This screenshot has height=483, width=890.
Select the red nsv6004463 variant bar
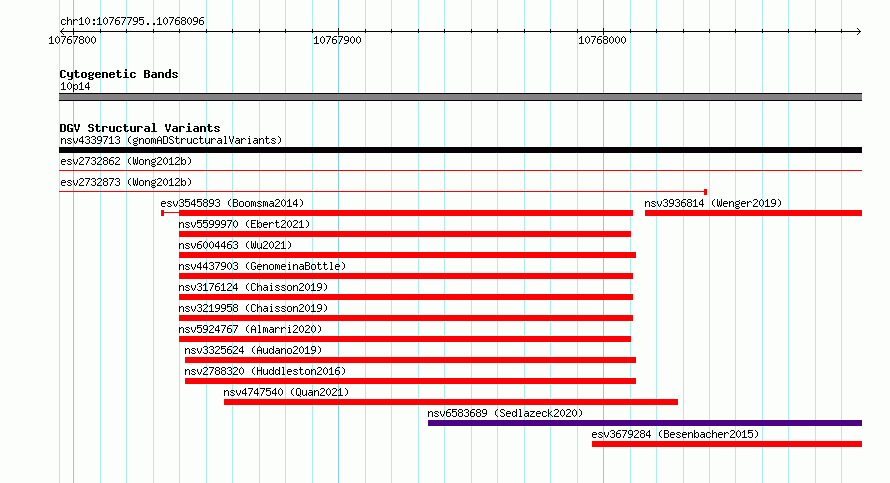(x=407, y=255)
